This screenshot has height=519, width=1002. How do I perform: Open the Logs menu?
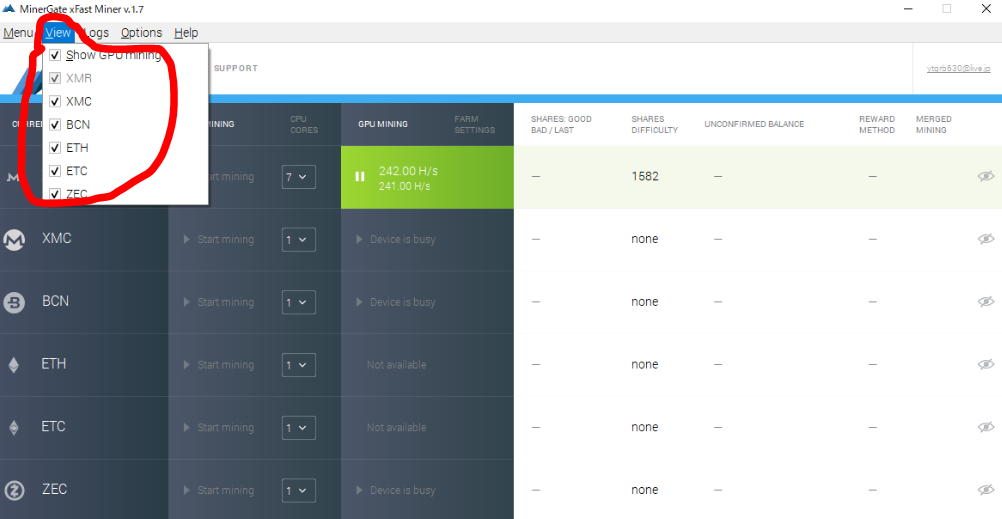click(96, 33)
